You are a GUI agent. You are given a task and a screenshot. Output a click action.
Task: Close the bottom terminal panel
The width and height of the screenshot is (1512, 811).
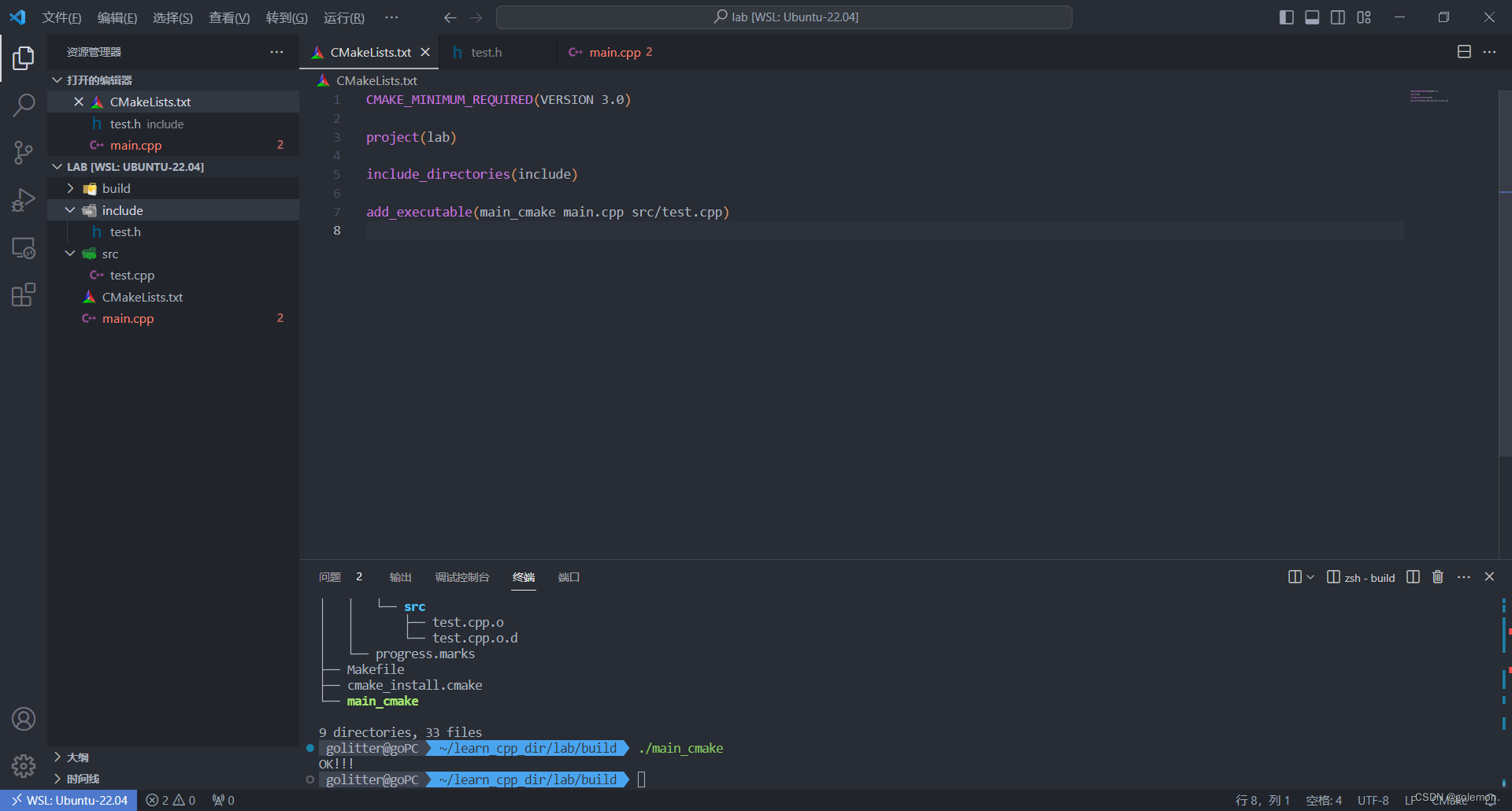click(x=1489, y=577)
